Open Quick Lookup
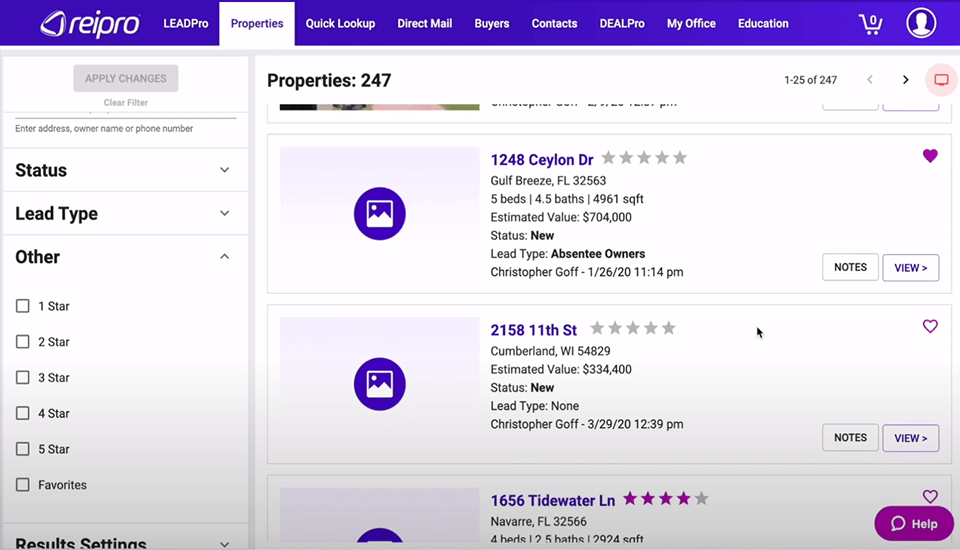Viewport: 960px width, 550px height. (340, 23)
